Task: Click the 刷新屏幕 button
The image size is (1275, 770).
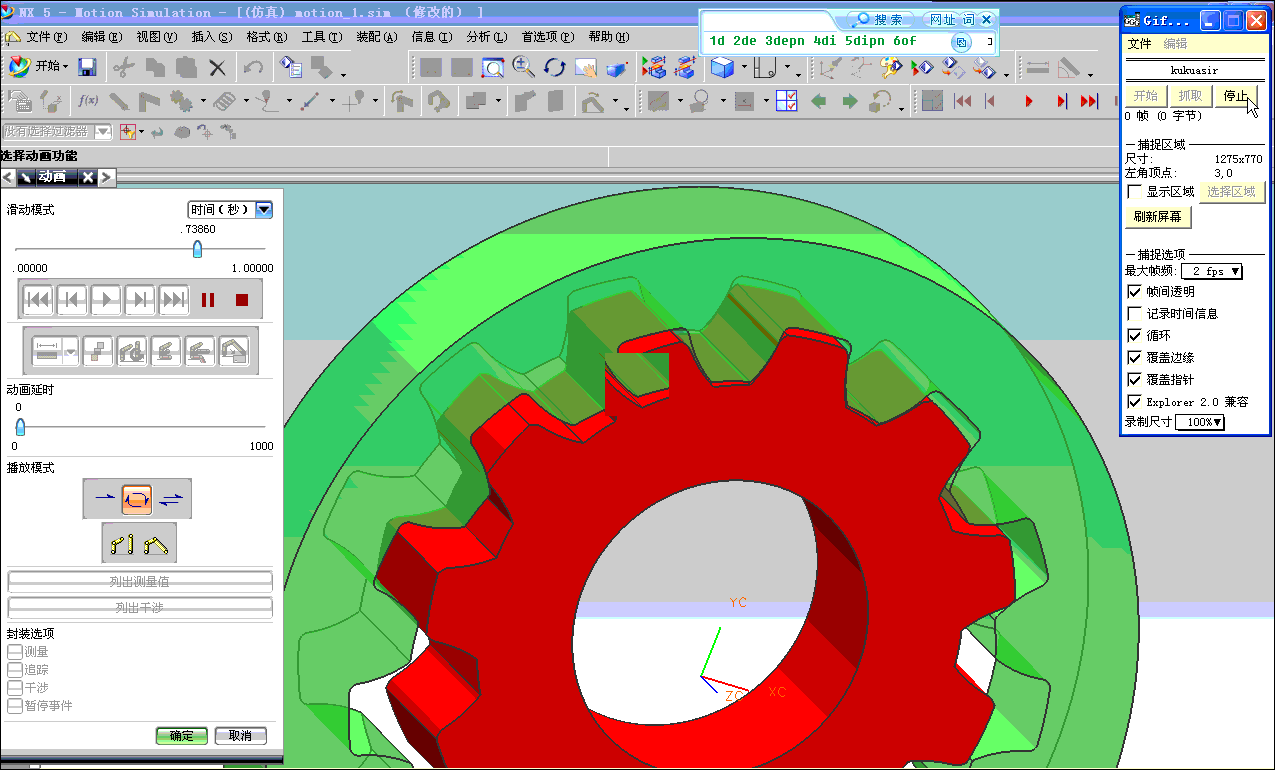Action: pyautogui.click(x=1158, y=217)
